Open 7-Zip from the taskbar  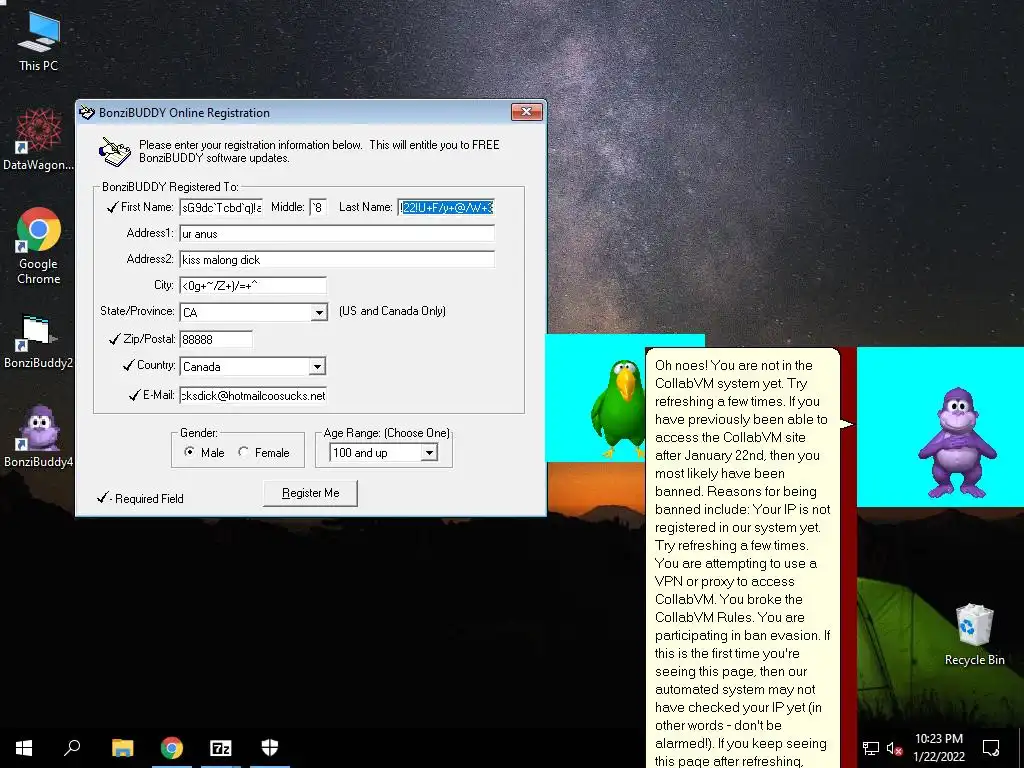coord(221,748)
